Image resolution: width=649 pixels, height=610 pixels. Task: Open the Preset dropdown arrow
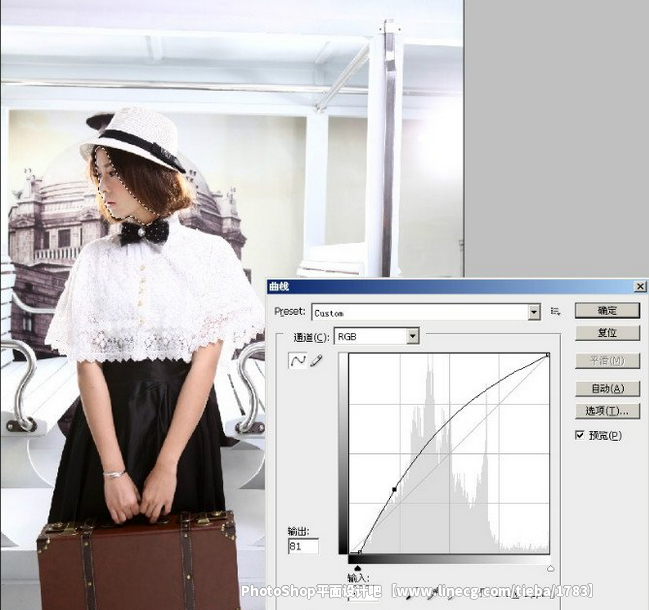pyautogui.click(x=534, y=312)
